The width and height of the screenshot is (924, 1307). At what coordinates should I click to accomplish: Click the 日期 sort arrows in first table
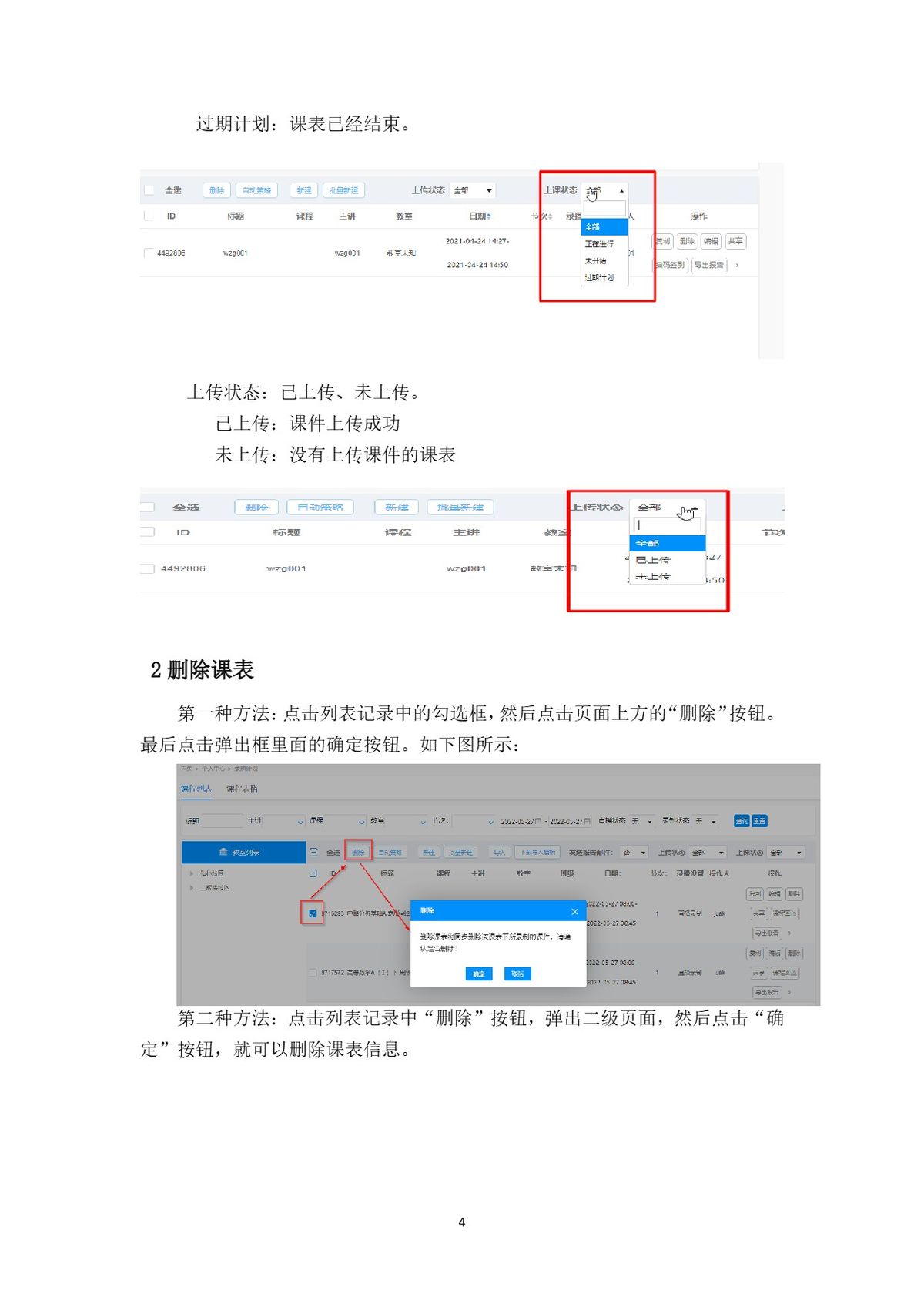(x=489, y=216)
